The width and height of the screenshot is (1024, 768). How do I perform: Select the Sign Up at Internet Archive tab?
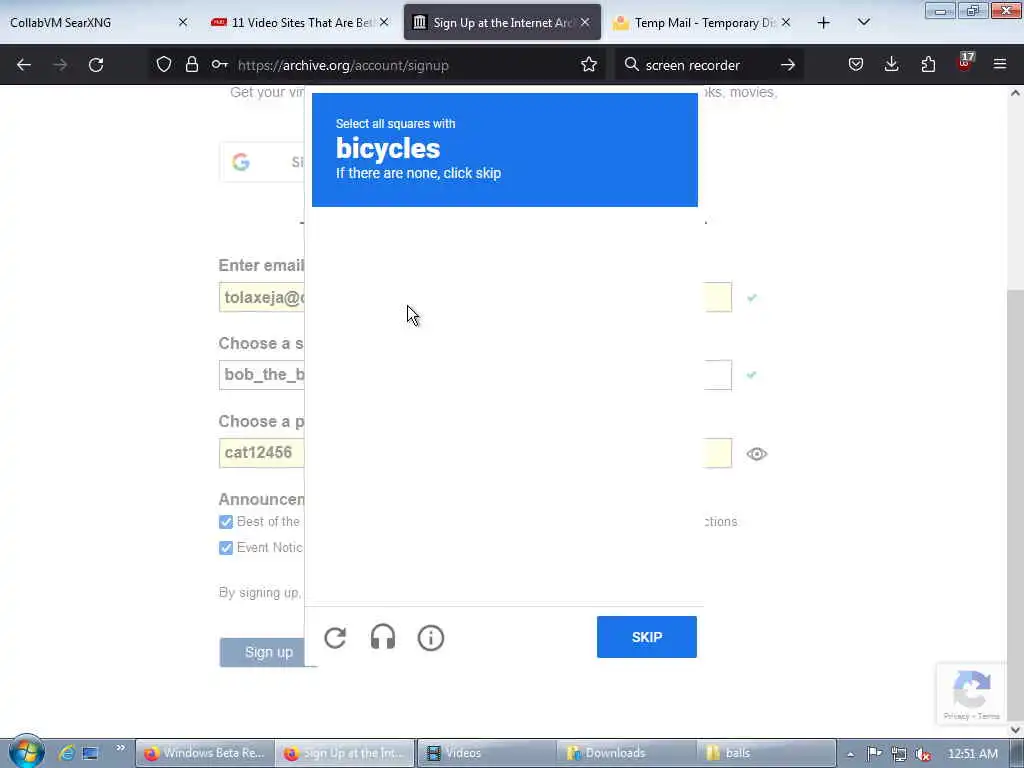502,23
